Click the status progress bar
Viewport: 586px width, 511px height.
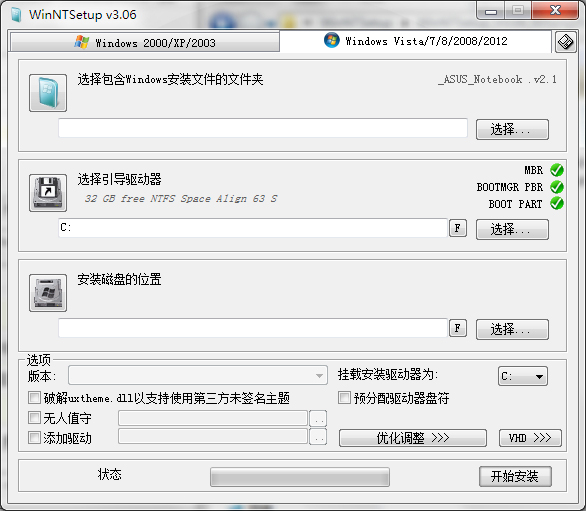[300, 477]
